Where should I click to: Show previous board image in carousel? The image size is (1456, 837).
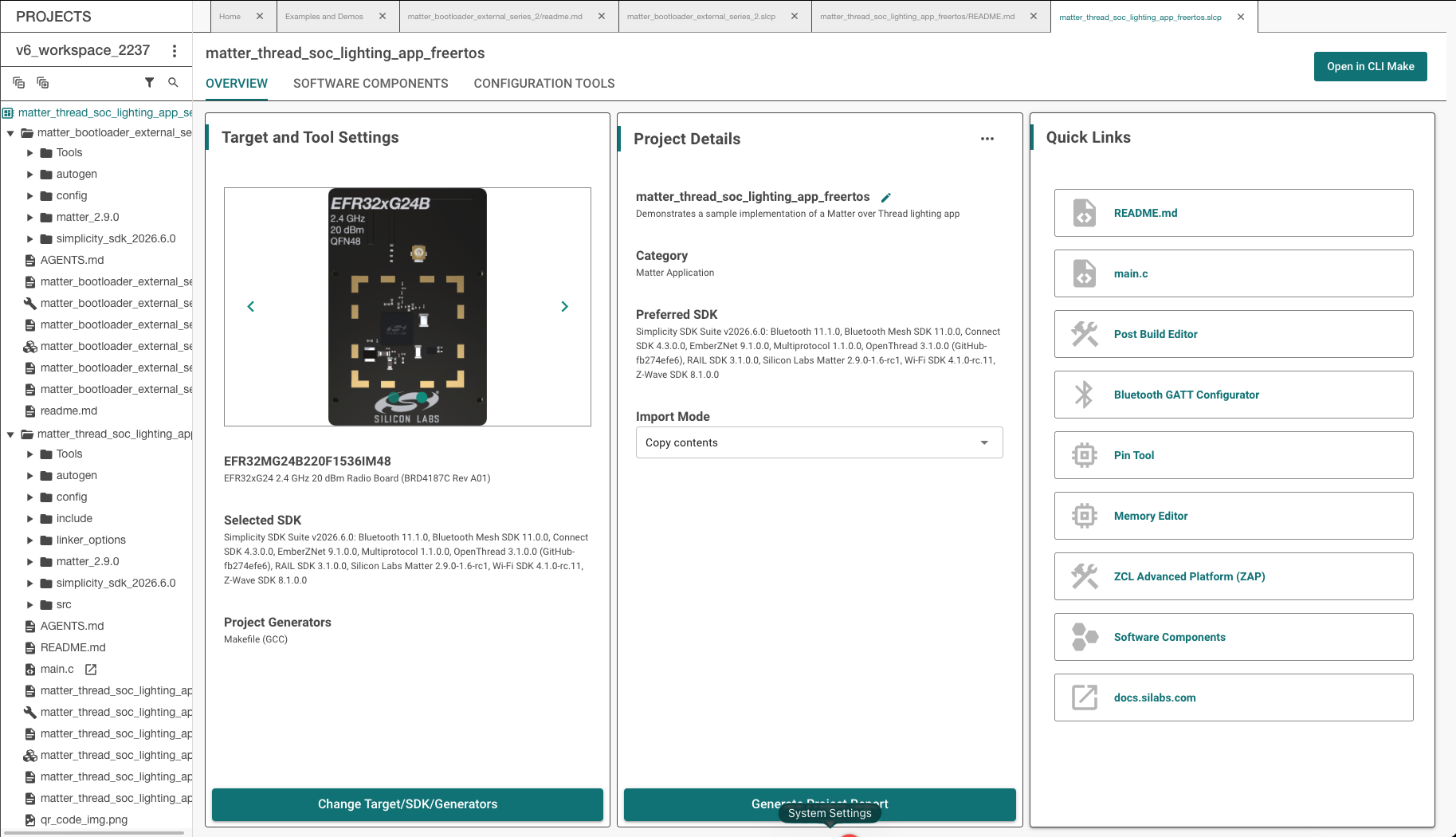[251, 306]
